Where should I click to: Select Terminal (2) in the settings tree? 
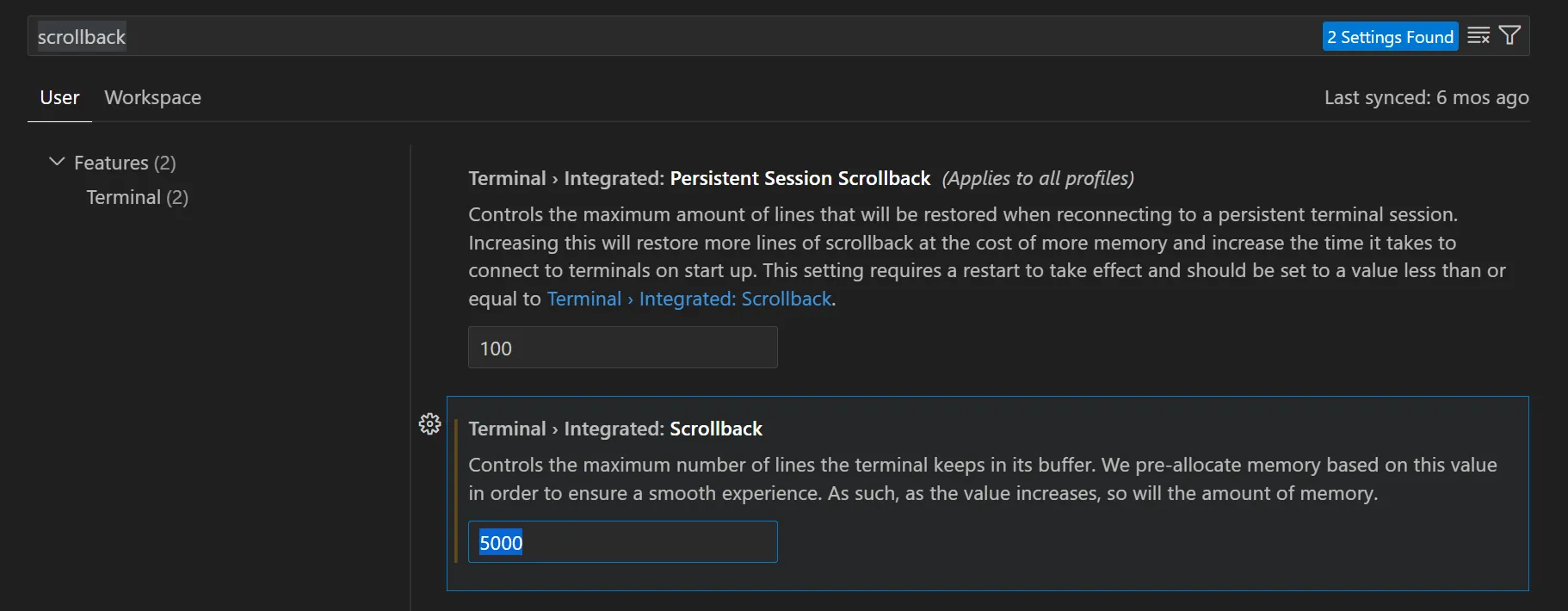tap(137, 197)
